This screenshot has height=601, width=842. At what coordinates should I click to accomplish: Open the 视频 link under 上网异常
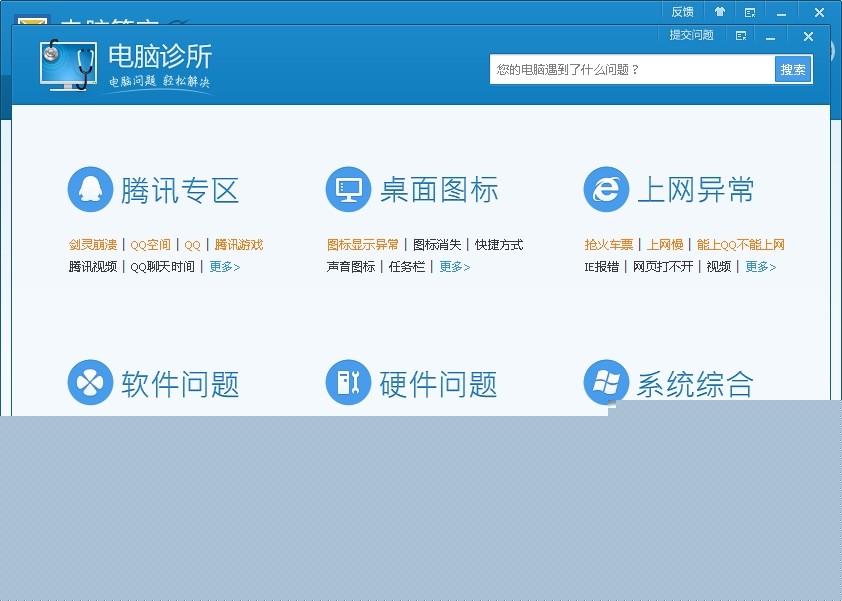(x=718, y=266)
